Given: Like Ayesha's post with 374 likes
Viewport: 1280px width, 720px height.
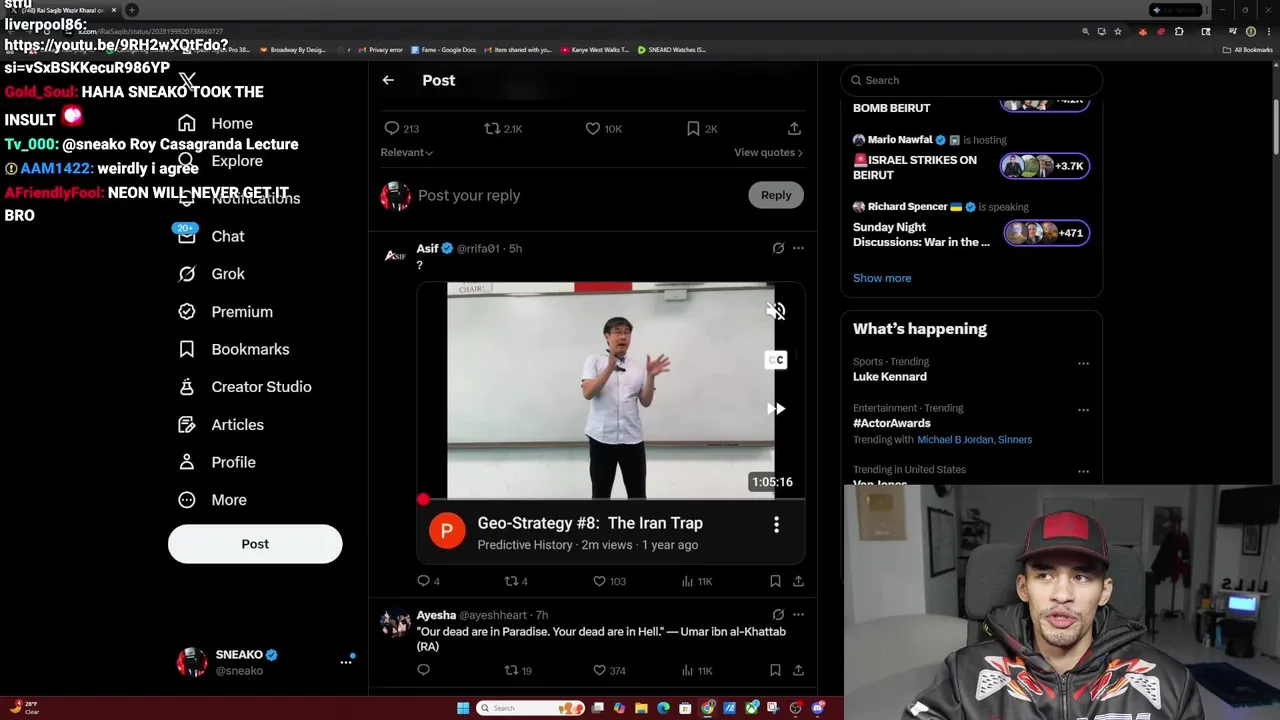Looking at the screenshot, I should click(609, 670).
